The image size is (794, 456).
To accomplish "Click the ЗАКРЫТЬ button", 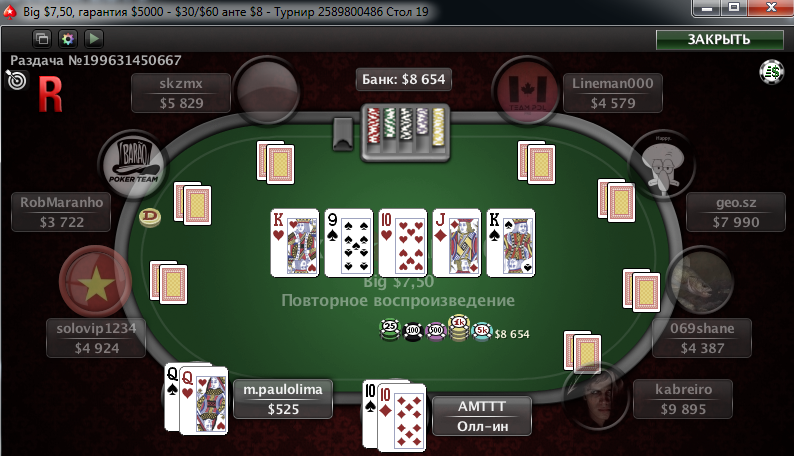I will click(x=719, y=39).
